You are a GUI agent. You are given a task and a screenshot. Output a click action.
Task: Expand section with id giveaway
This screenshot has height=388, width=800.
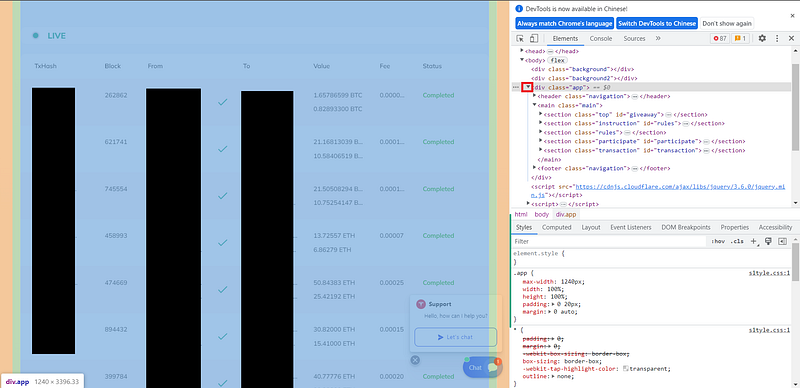pyautogui.click(x=540, y=114)
